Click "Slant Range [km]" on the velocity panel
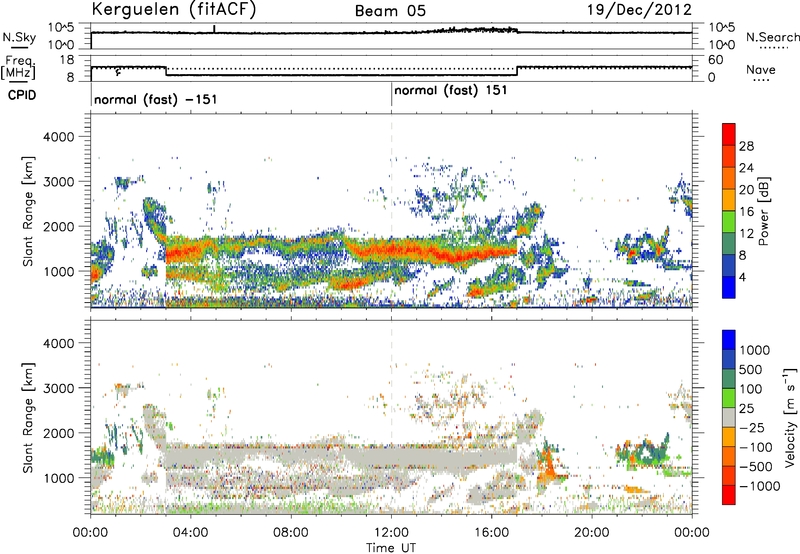 tap(28, 417)
